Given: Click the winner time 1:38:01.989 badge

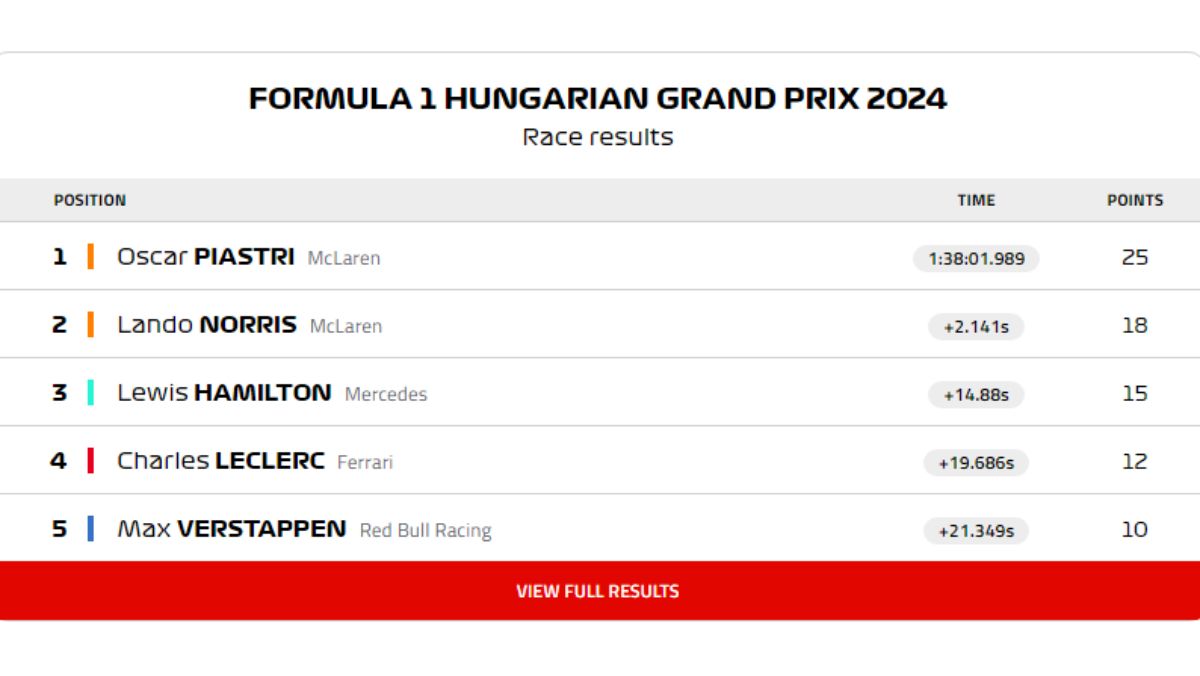Looking at the screenshot, I should (x=976, y=259).
